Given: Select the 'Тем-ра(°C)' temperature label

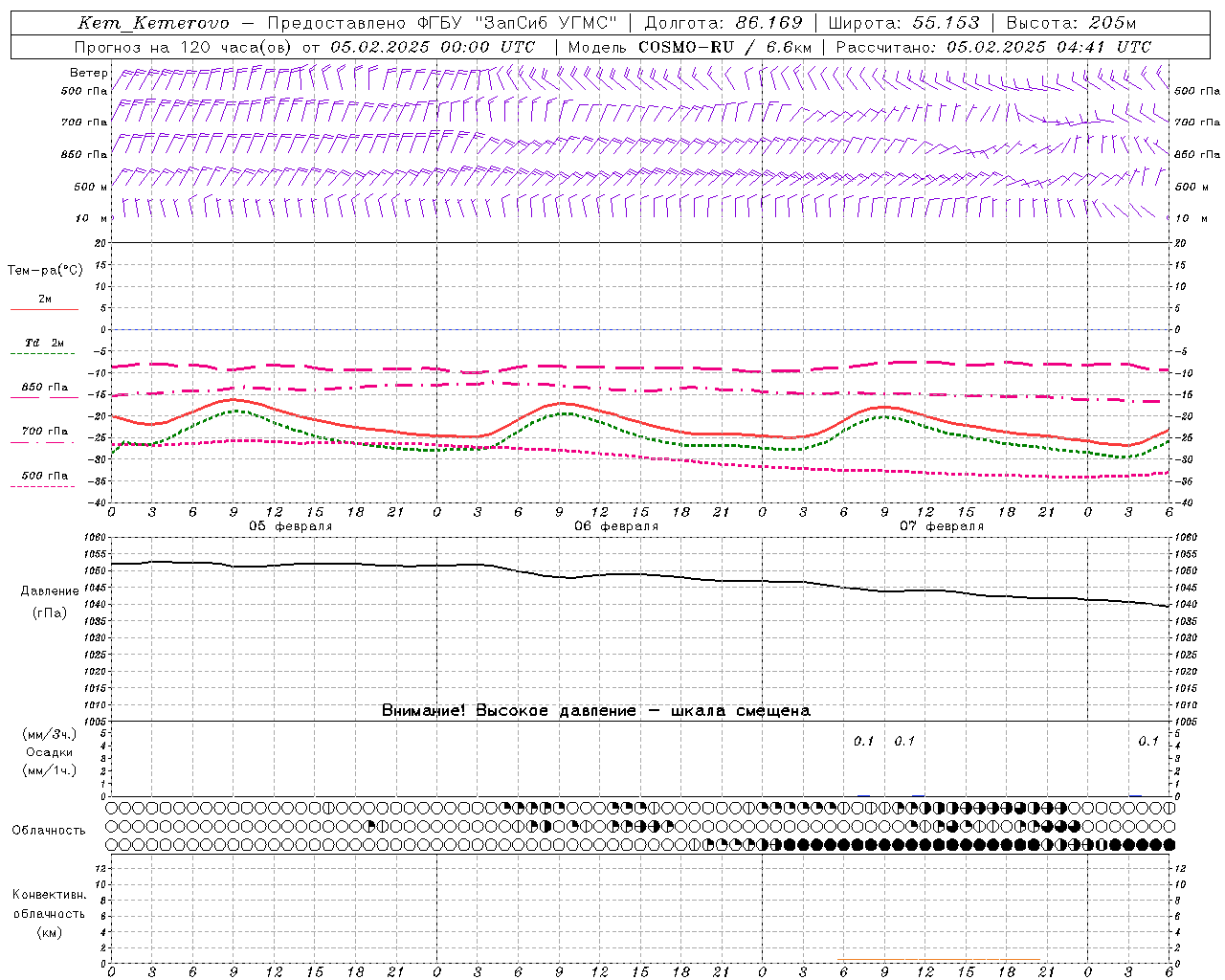Looking at the screenshot, I should coord(45,271).
